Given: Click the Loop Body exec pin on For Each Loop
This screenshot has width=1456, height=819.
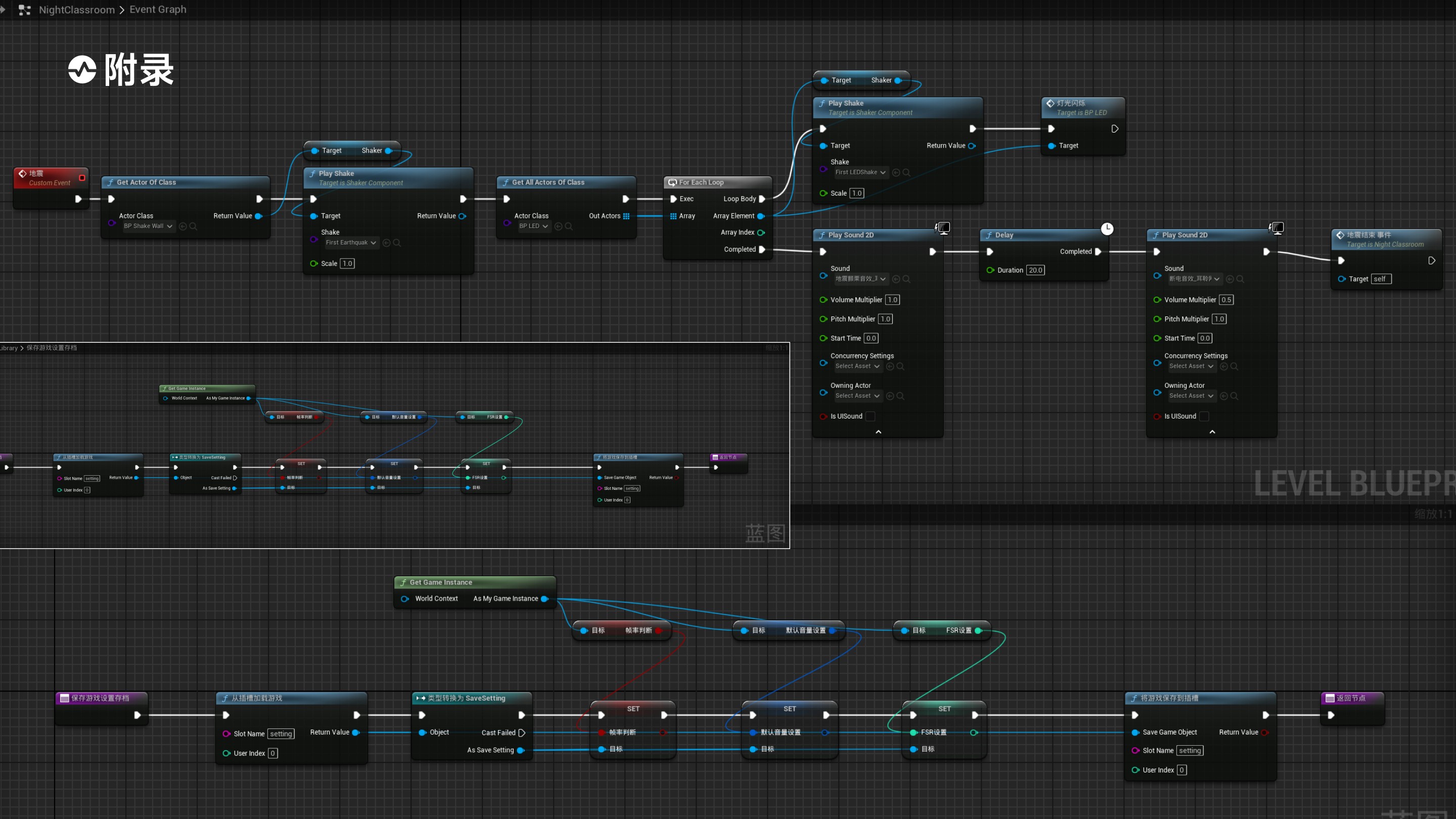Looking at the screenshot, I should pos(762,199).
